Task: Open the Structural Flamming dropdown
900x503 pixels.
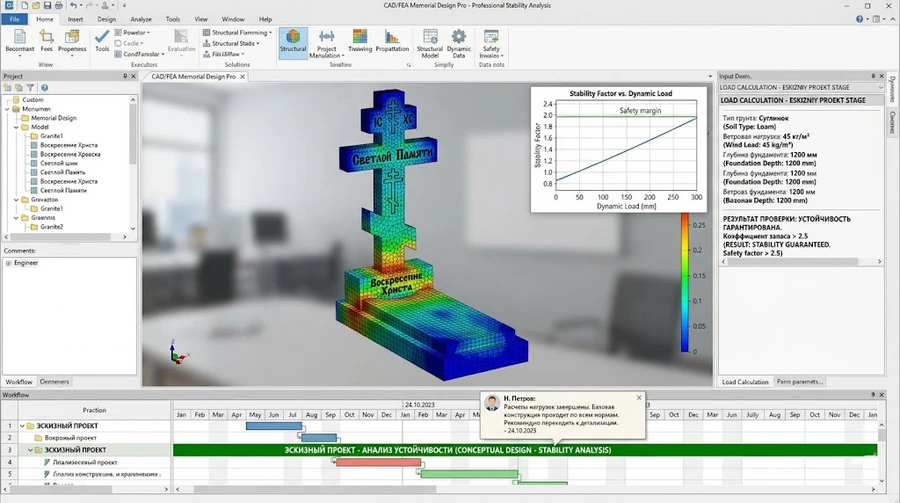Action: pos(238,33)
